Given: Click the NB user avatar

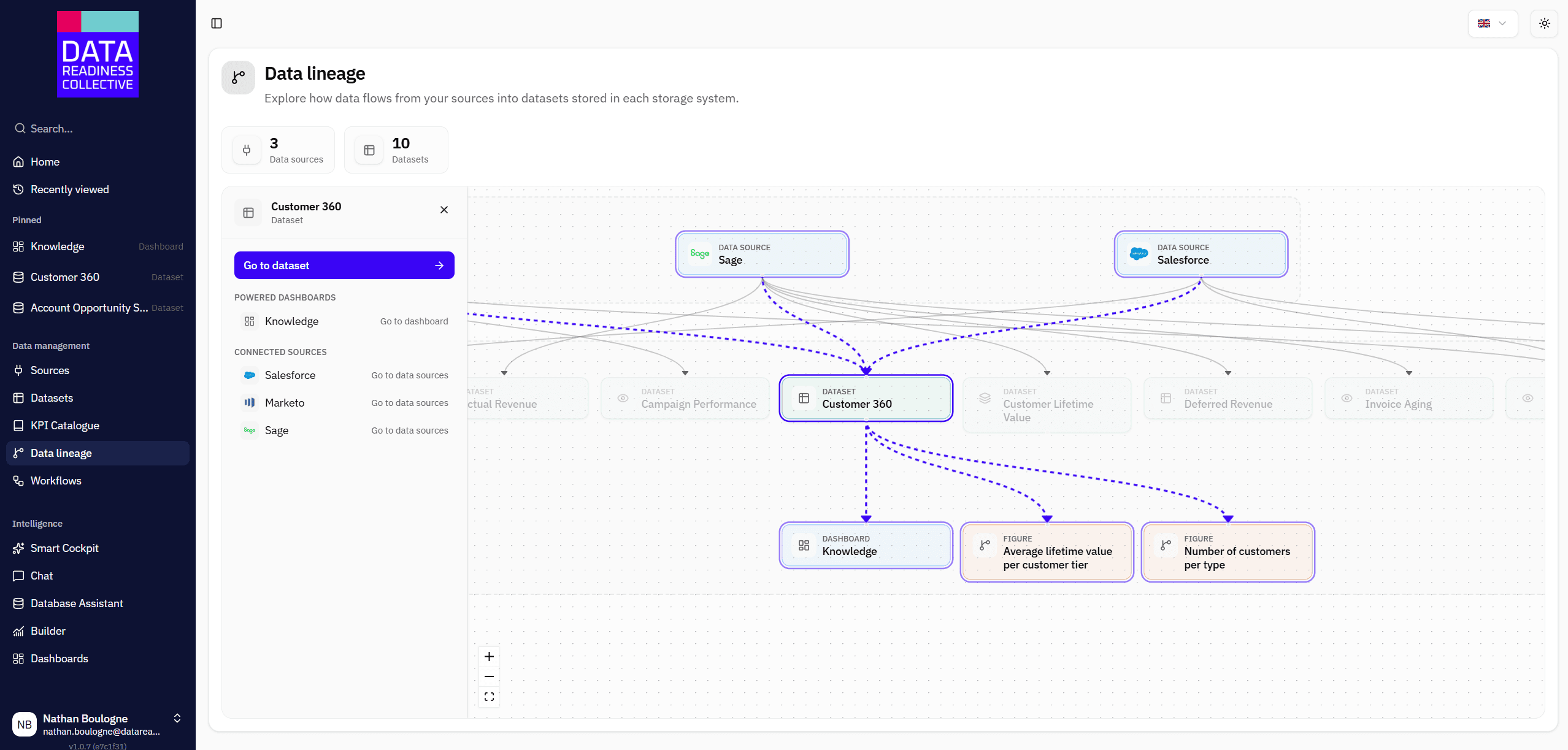Looking at the screenshot, I should click(x=25, y=724).
